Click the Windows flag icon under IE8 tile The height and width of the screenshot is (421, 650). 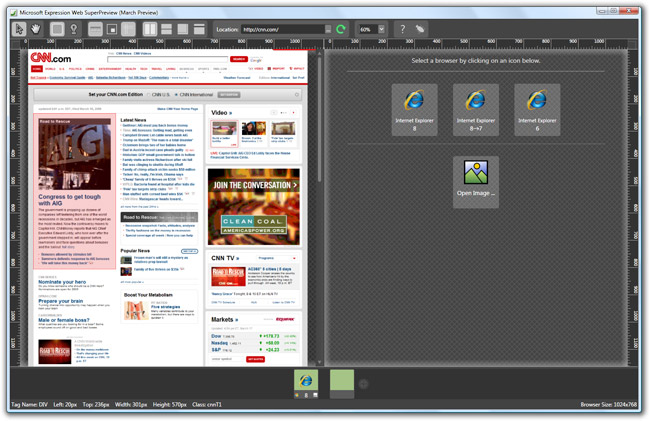coord(297,395)
